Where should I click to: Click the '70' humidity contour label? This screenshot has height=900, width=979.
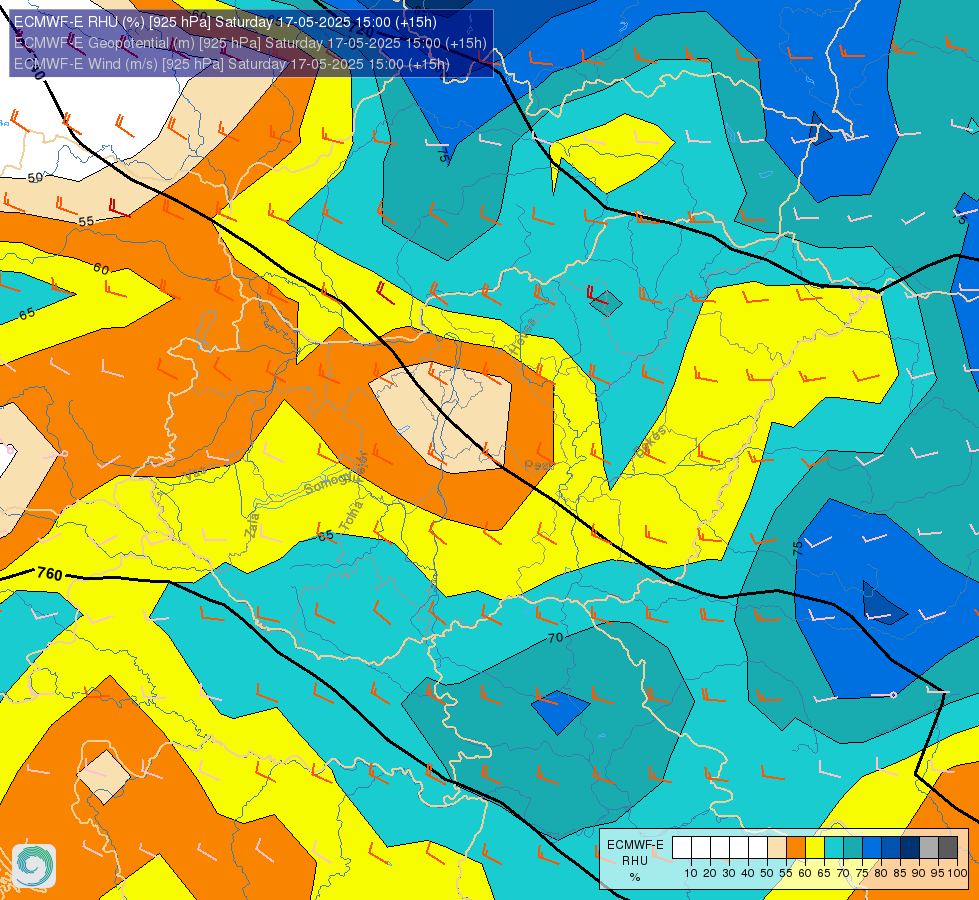pos(555,638)
